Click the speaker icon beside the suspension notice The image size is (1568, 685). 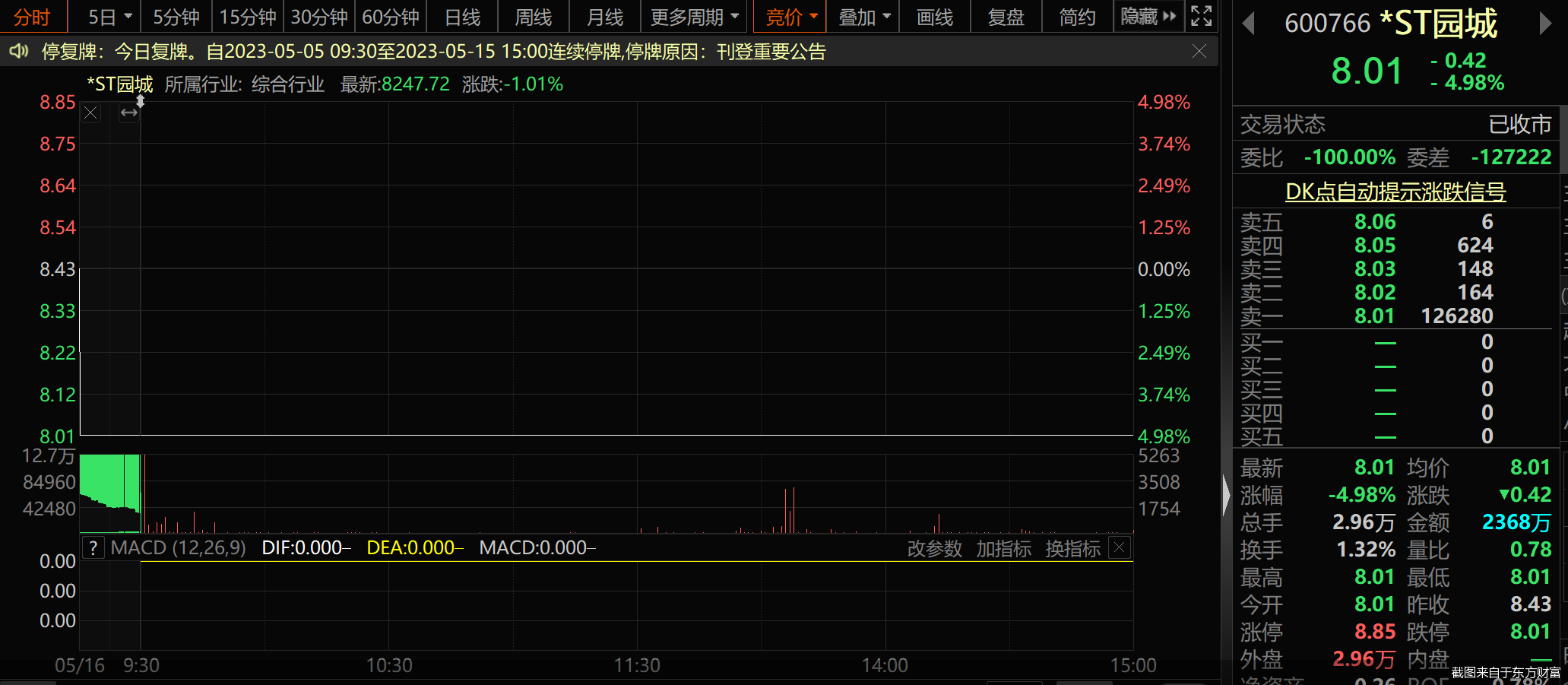(x=18, y=52)
